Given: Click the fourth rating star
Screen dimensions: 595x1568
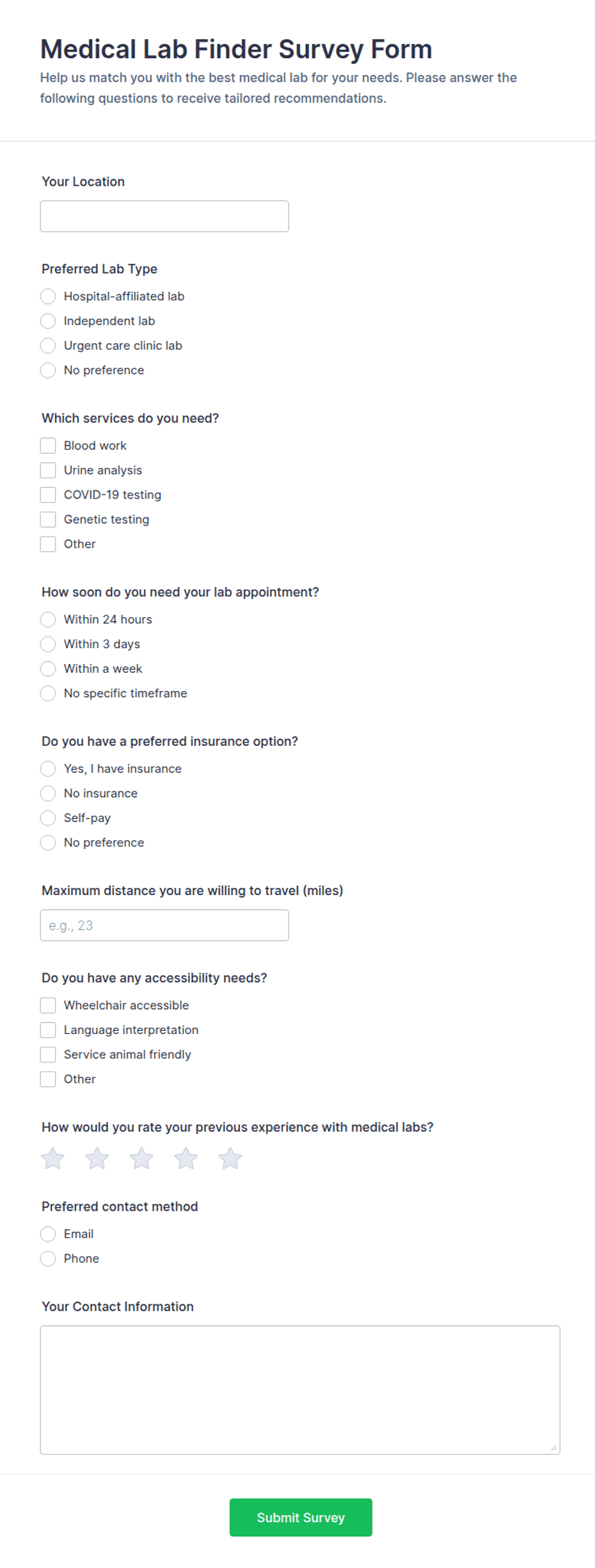Looking at the screenshot, I should pyautogui.click(x=186, y=1158).
